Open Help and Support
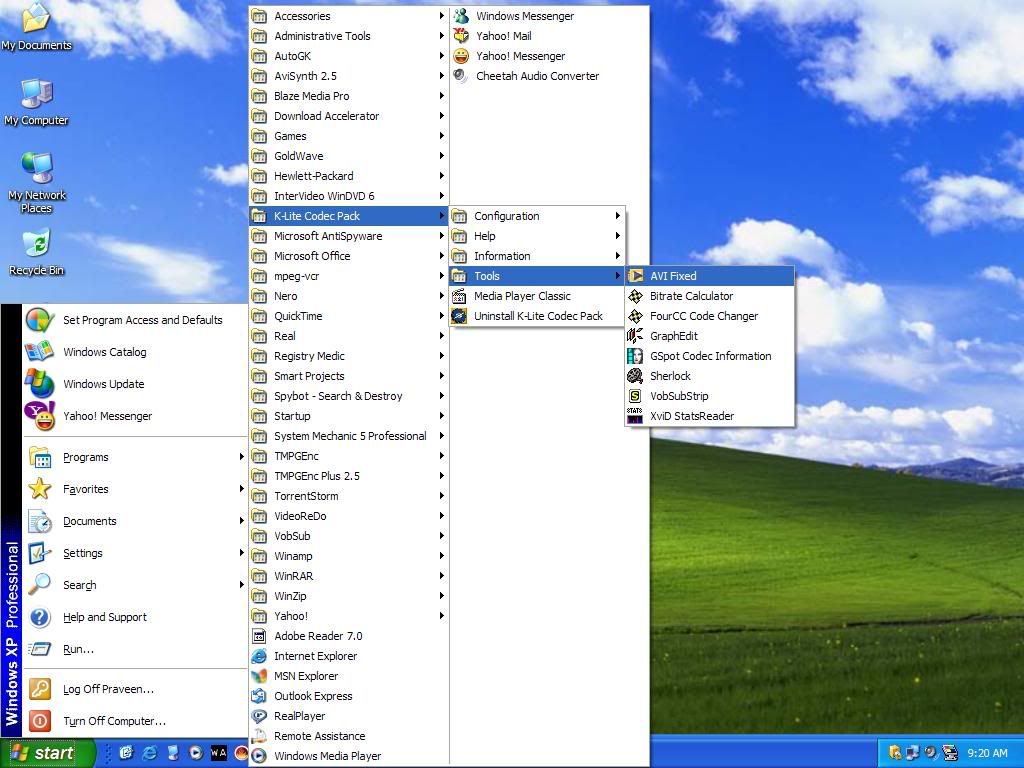This screenshot has width=1024, height=768. (x=135, y=617)
